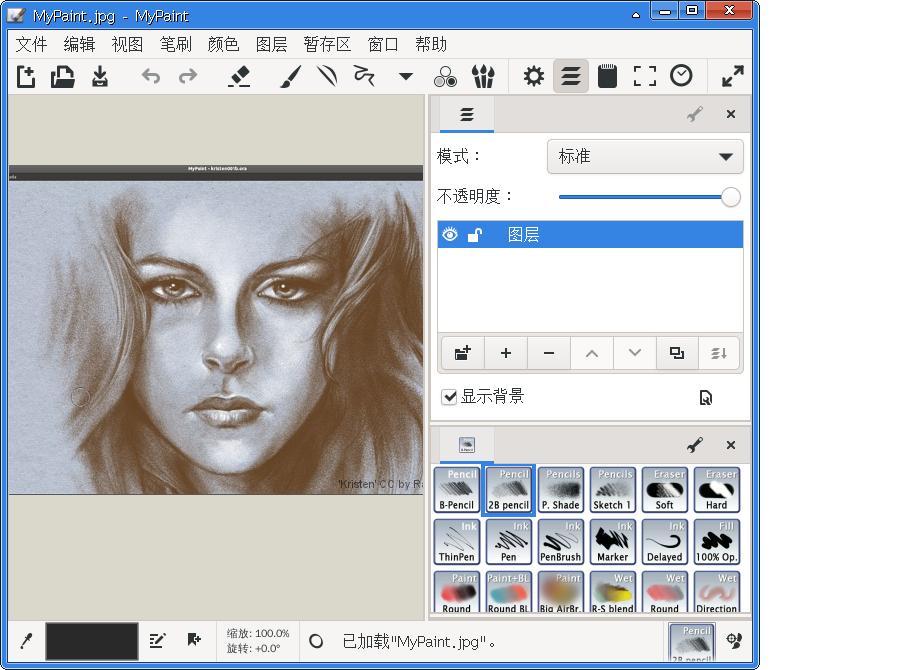Click the new document icon
The image size is (909, 670).
[26, 76]
